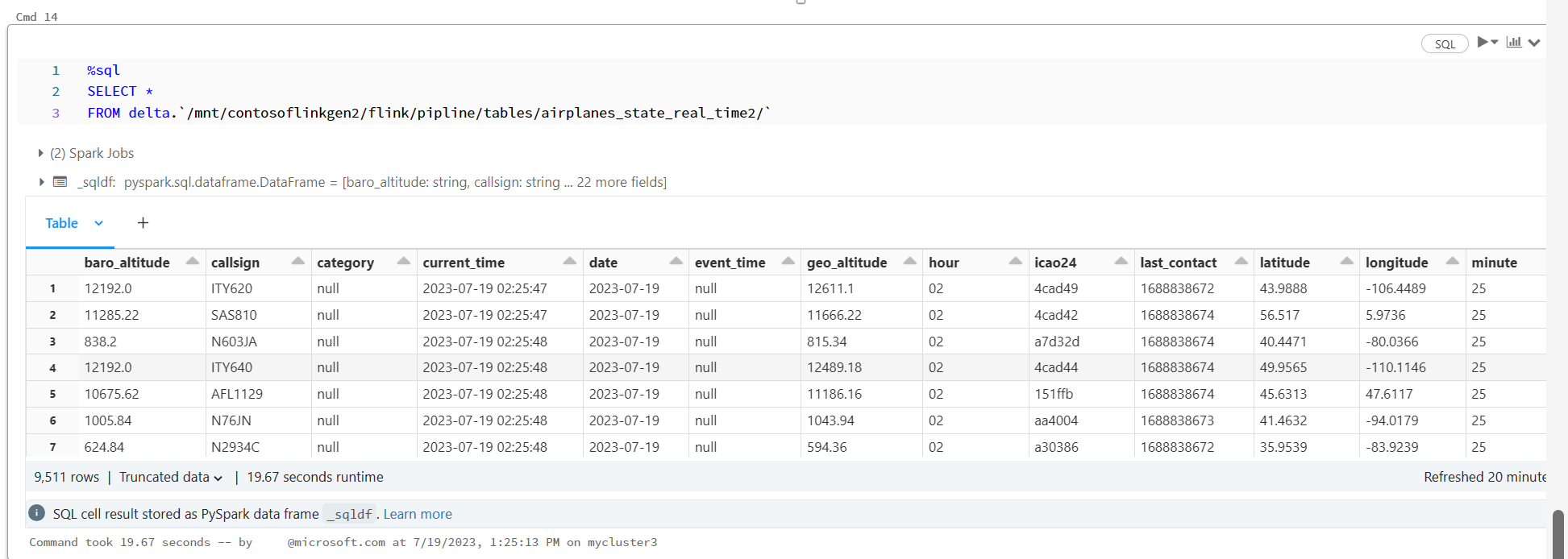Click the cell collapse chevron icon
1568x559 pixels.
(1534, 43)
